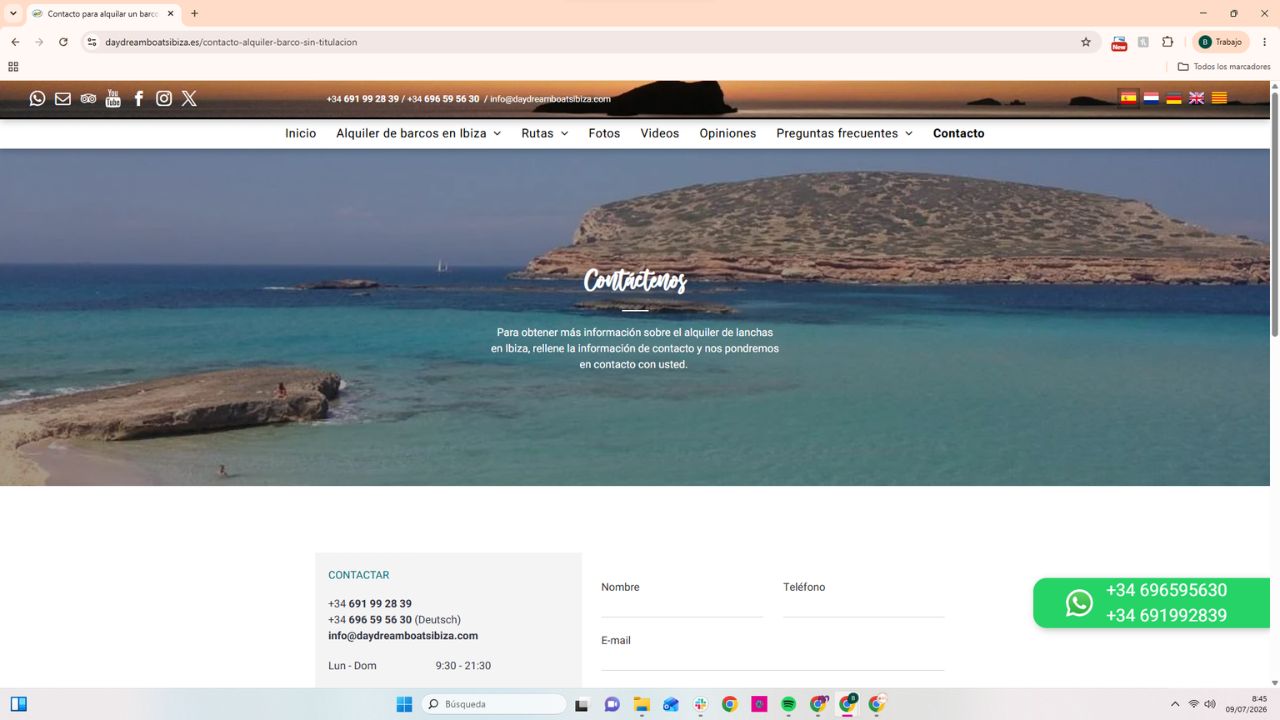Viewport: 1280px width, 720px height.
Task: Expand the Rutas dropdown menu
Action: click(545, 133)
